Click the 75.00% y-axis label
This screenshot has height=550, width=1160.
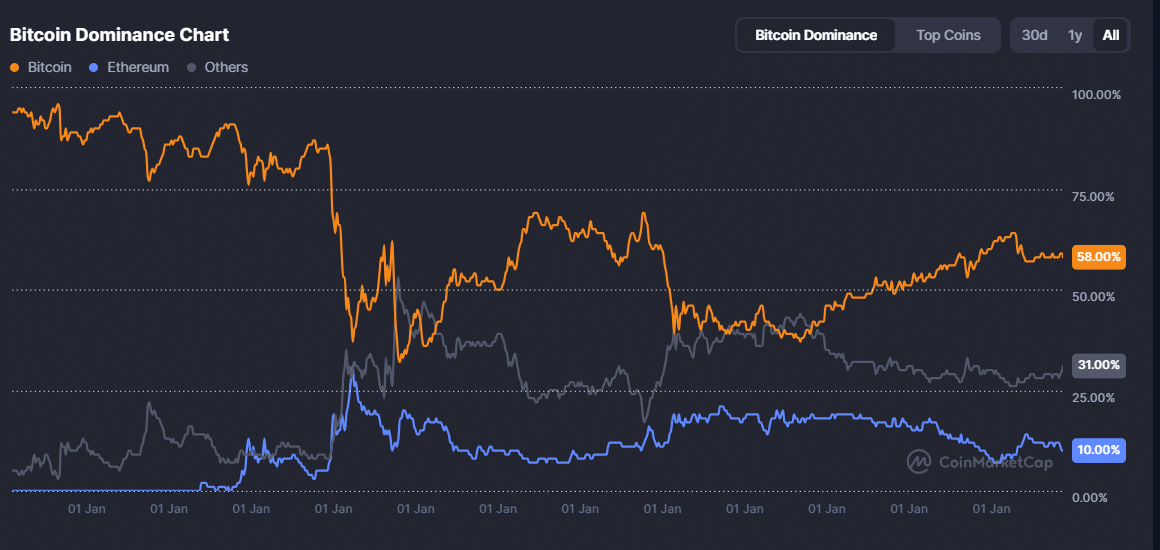pyautogui.click(x=1093, y=197)
